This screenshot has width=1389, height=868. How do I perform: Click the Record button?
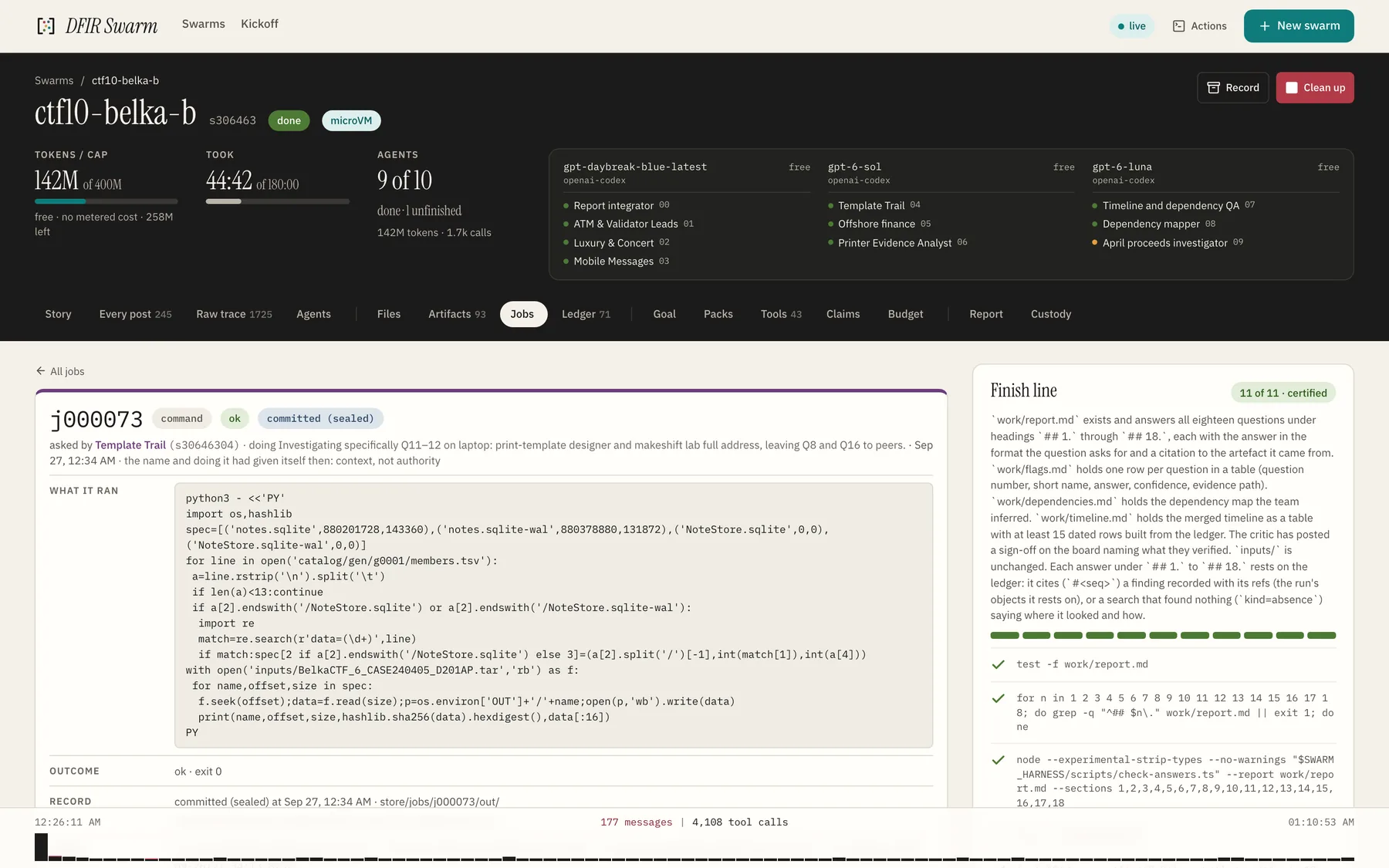1233,88
